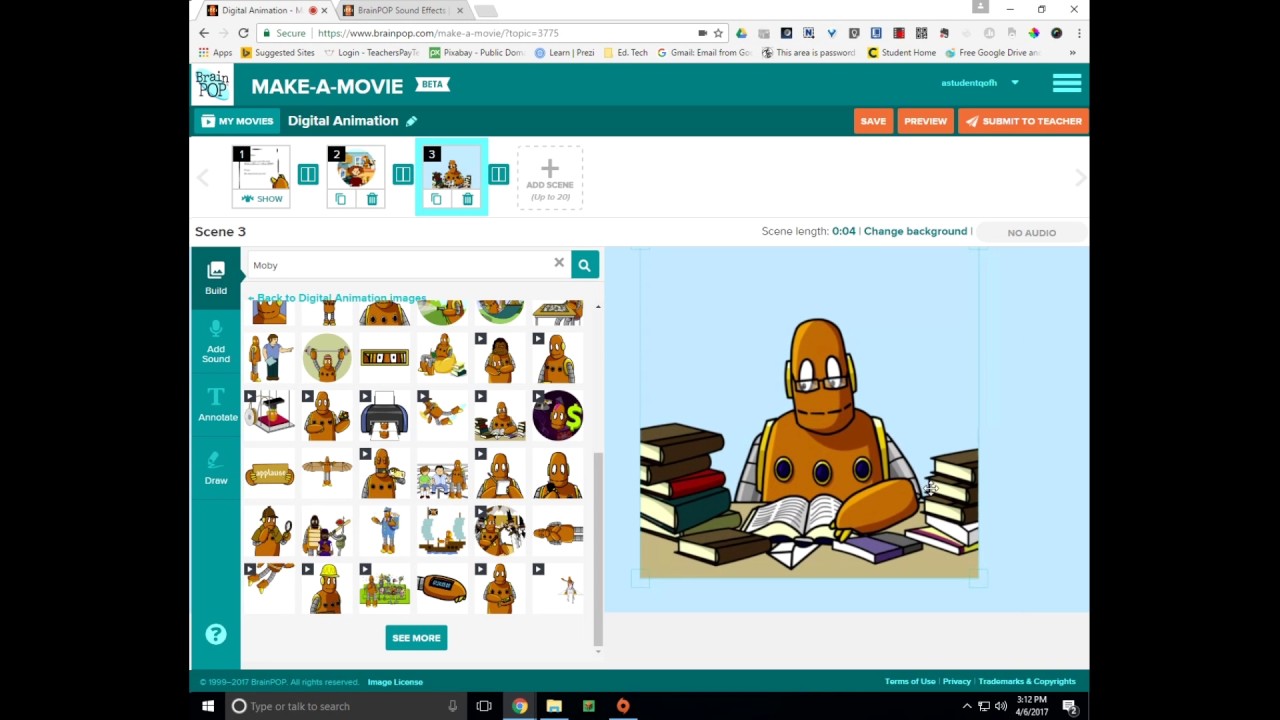Select Moby image on the canvas
Viewport: 1280px width, 720px height.
pos(809,447)
